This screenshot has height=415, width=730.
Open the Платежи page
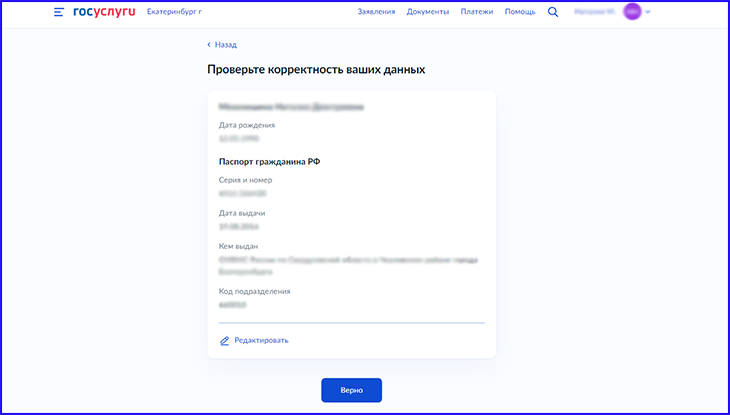477,12
